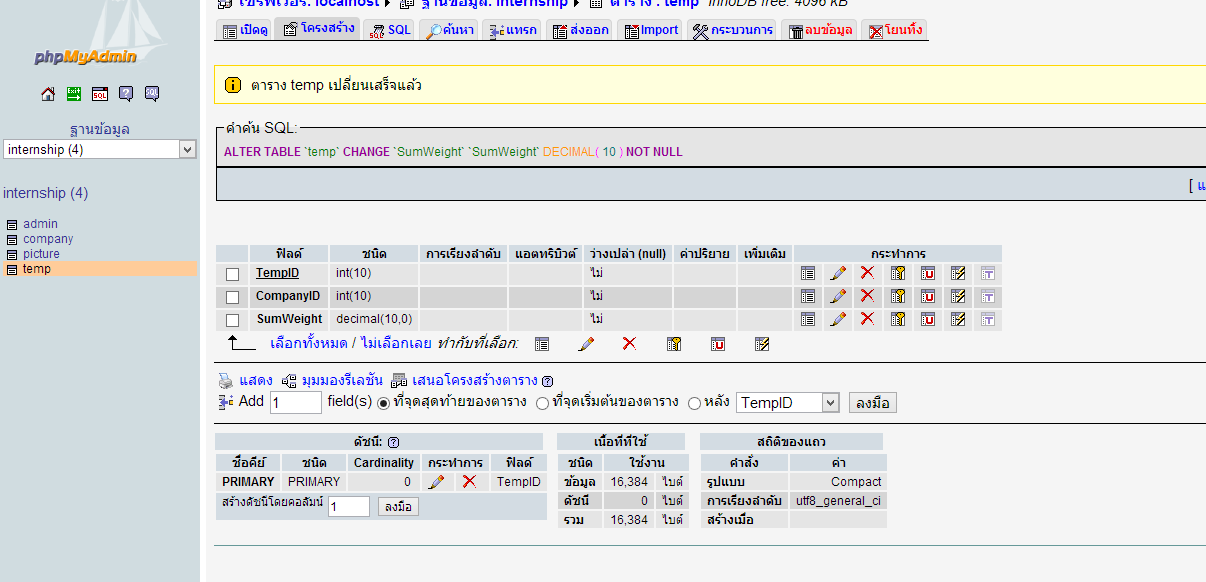Open the SQL query window icon in the sidebar
The height and width of the screenshot is (582, 1206).
[100, 94]
